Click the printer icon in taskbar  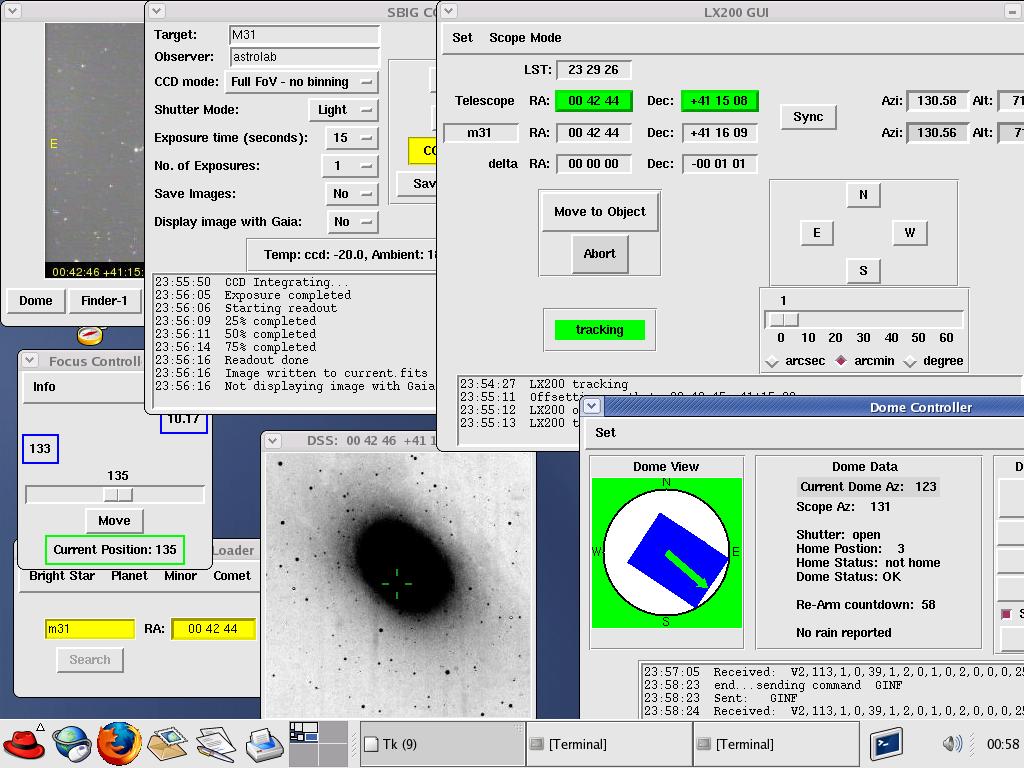(265, 743)
